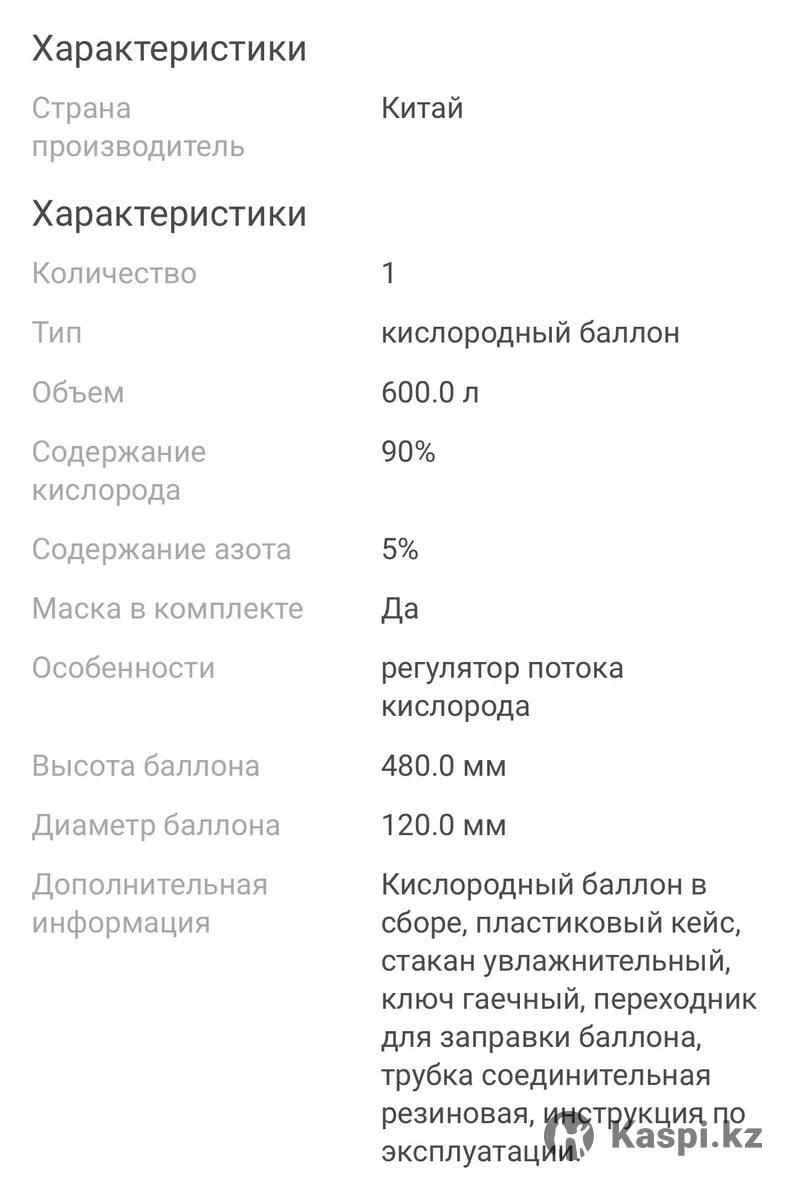This screenshot has width=798, height=1200.
Task: Select the Количество row label
Action: 114,273
